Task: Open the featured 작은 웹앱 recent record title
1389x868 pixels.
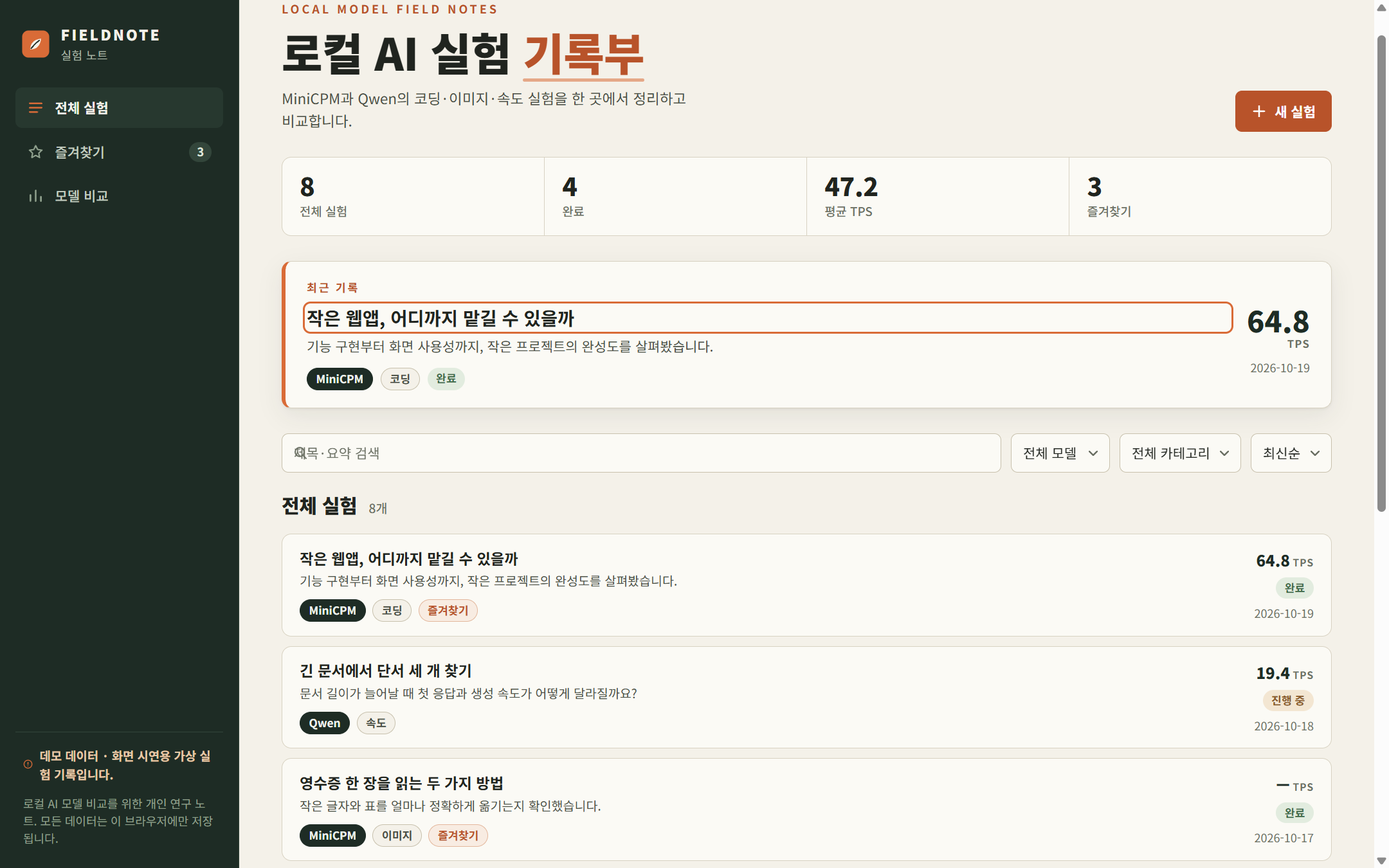Action: click(x=768, y=318)
